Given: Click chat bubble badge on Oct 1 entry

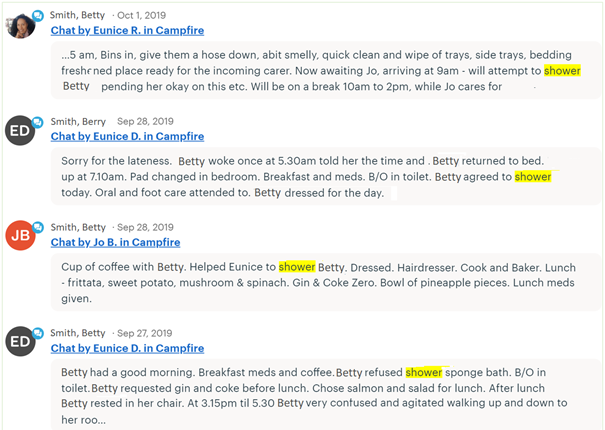Looking at the screenshot, I should point(37,16).
